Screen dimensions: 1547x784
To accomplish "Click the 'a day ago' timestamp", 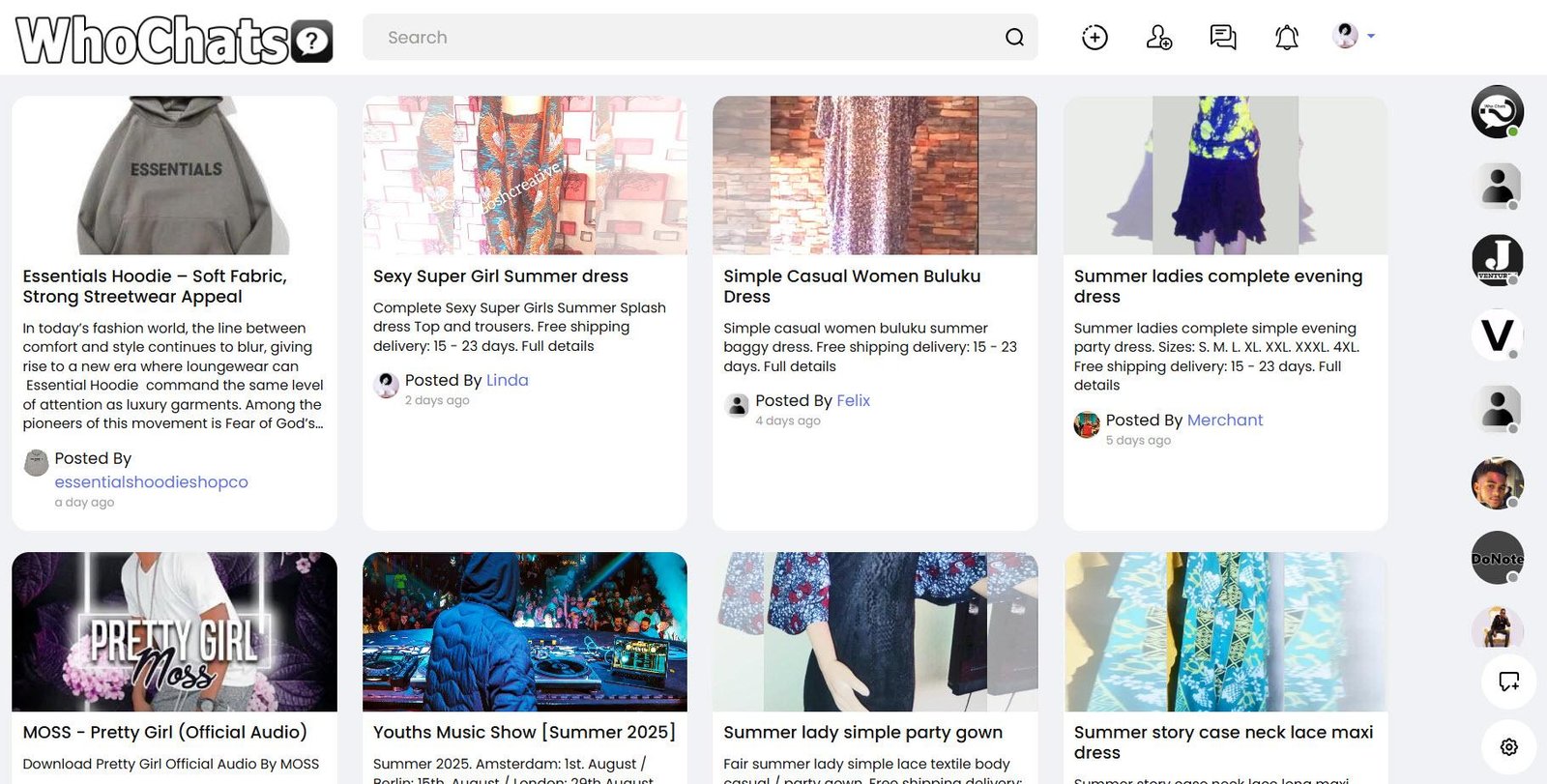I will (x=84, y=503).
